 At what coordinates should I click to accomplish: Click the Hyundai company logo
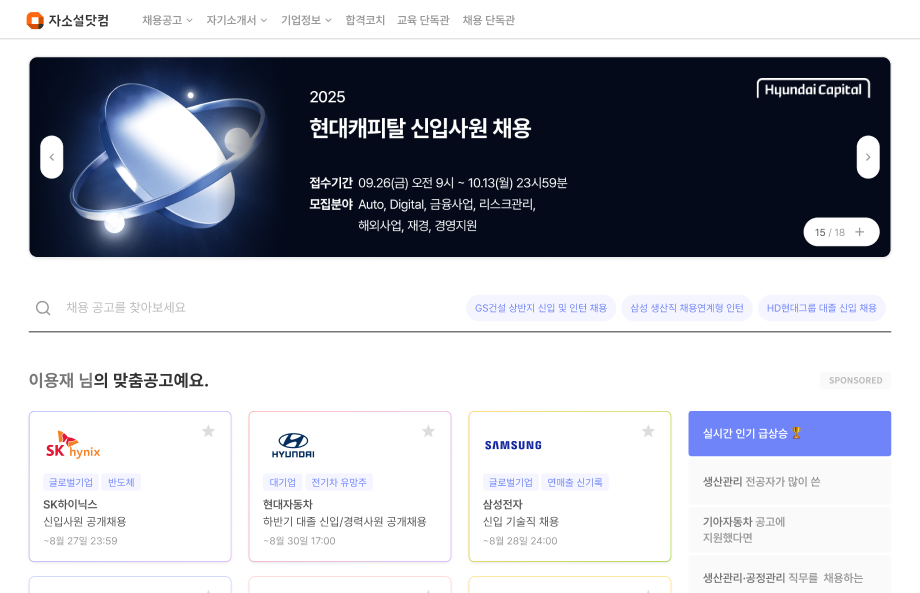[293, 444]
